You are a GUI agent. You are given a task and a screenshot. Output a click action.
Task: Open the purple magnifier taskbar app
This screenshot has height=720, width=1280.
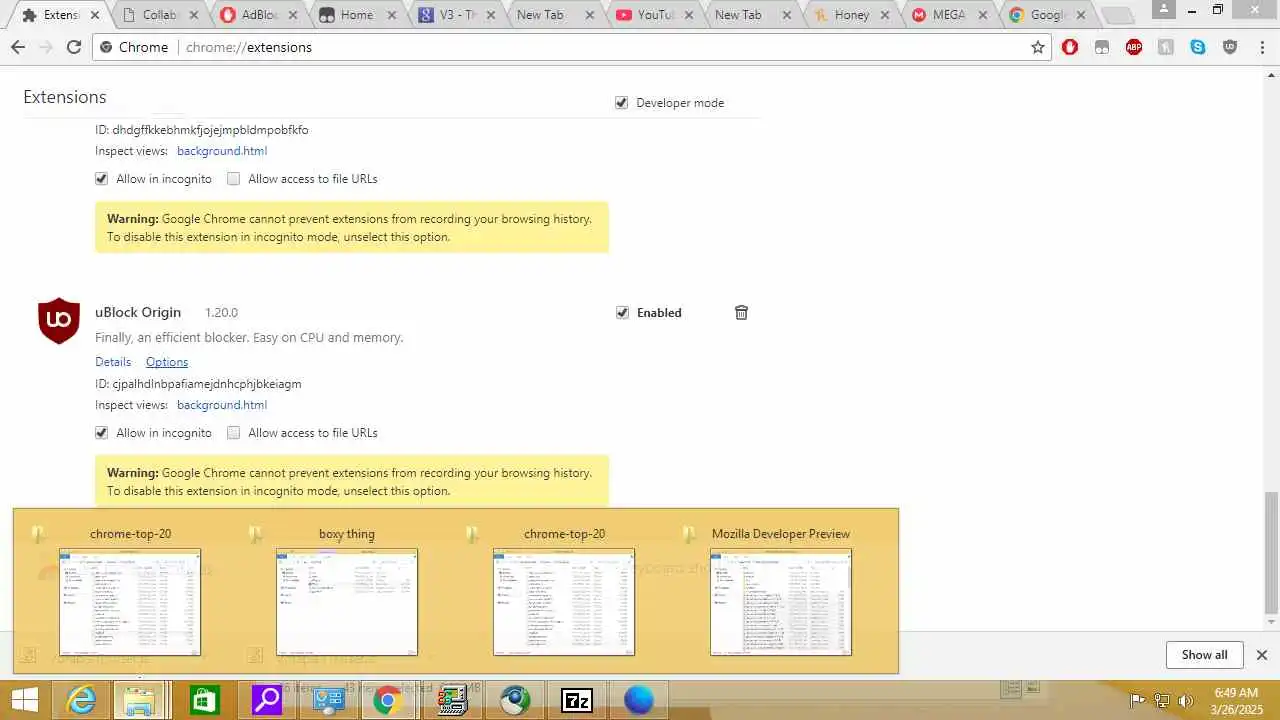(266, 700)
